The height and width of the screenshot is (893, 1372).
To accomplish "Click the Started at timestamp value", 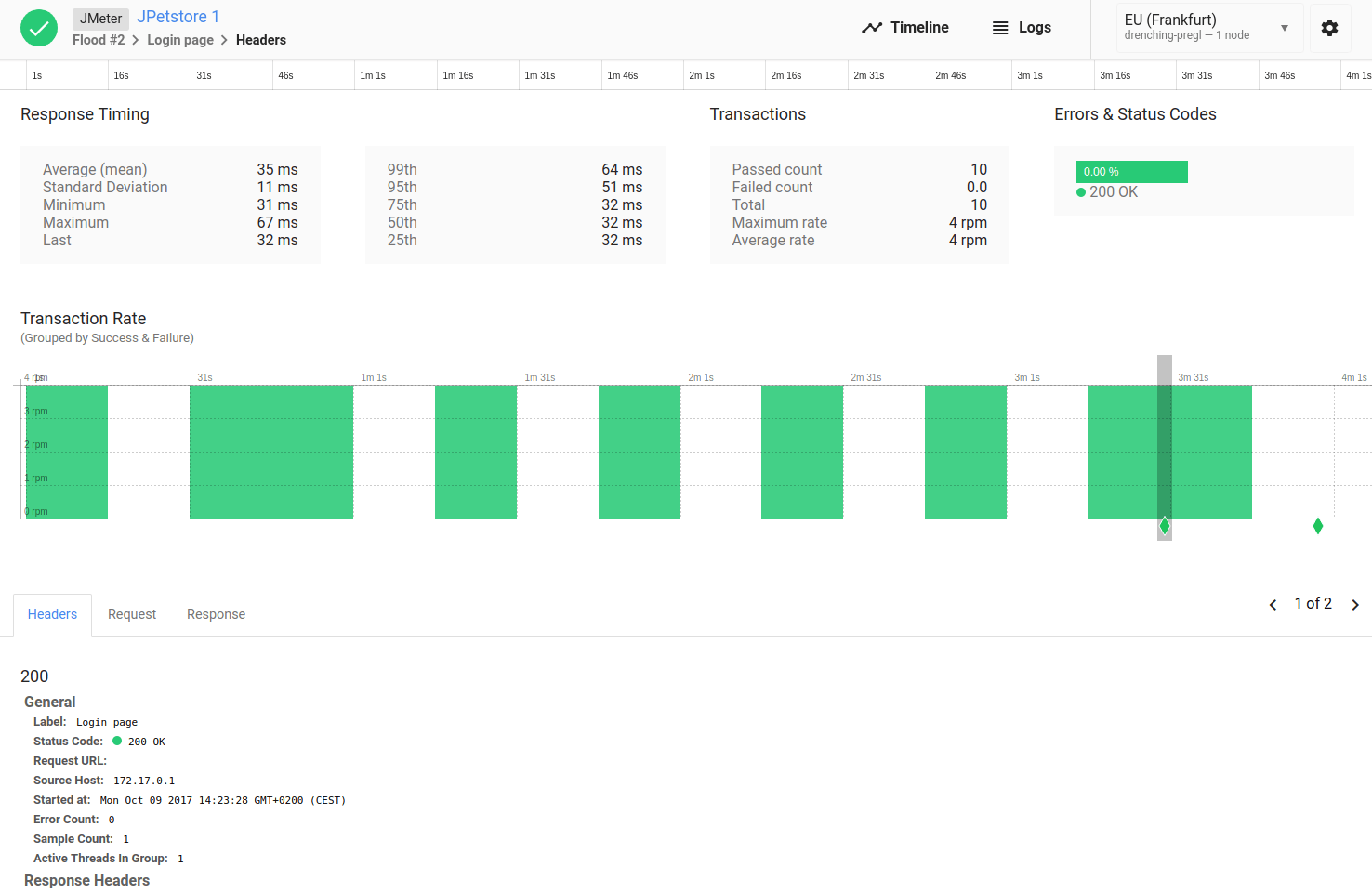I will (223, 801).
